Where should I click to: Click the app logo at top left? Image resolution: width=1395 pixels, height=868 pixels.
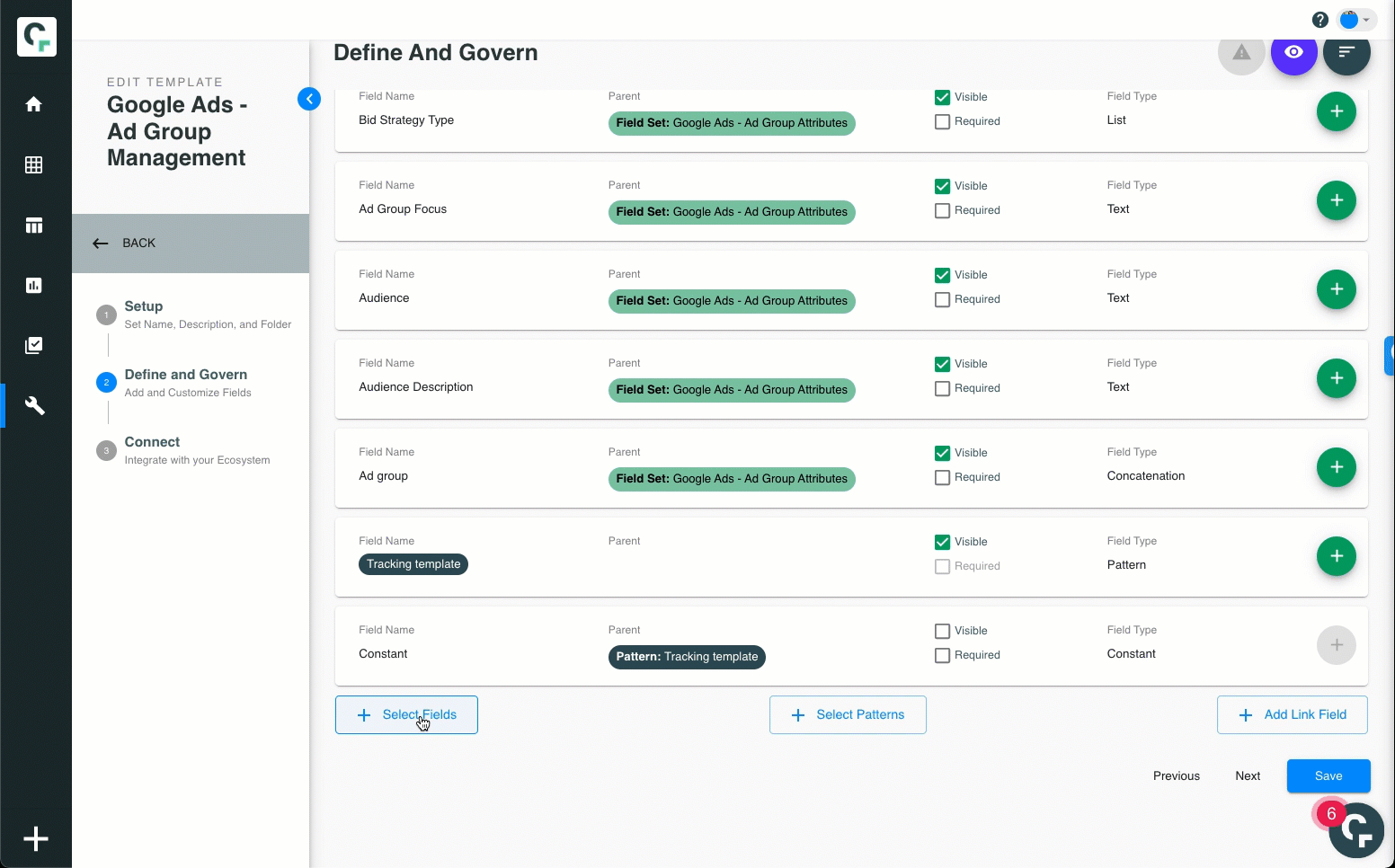click(x=37, y=37)
